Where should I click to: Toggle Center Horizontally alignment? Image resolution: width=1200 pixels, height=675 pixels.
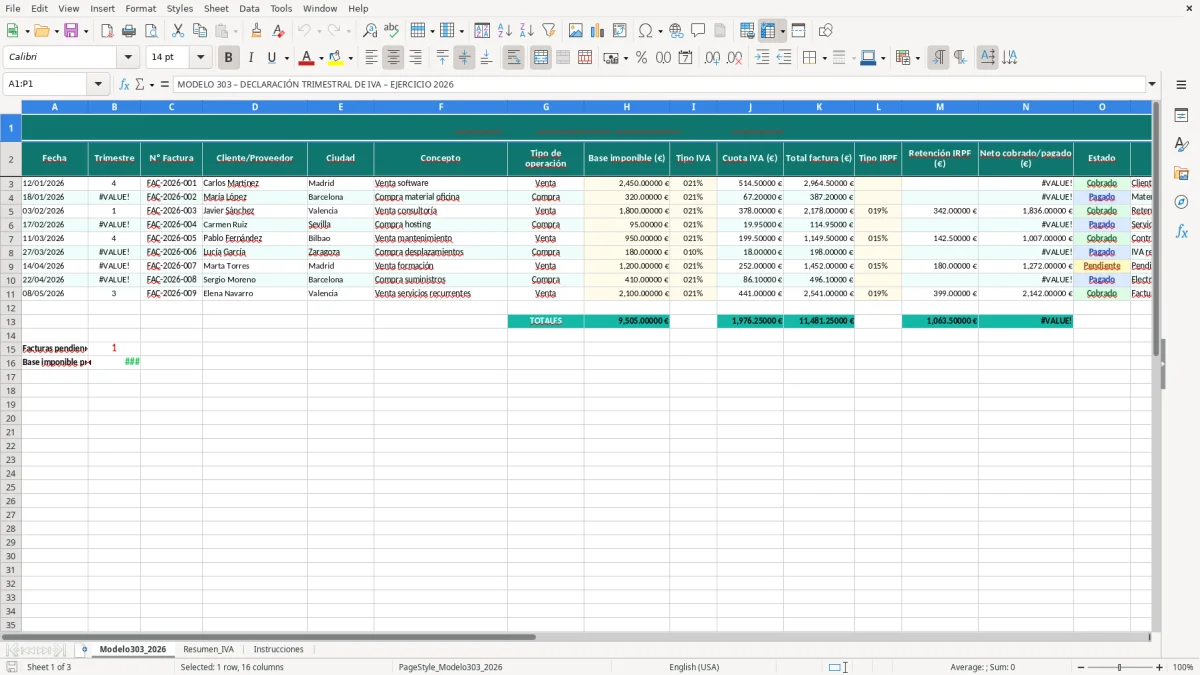point(393,58)
